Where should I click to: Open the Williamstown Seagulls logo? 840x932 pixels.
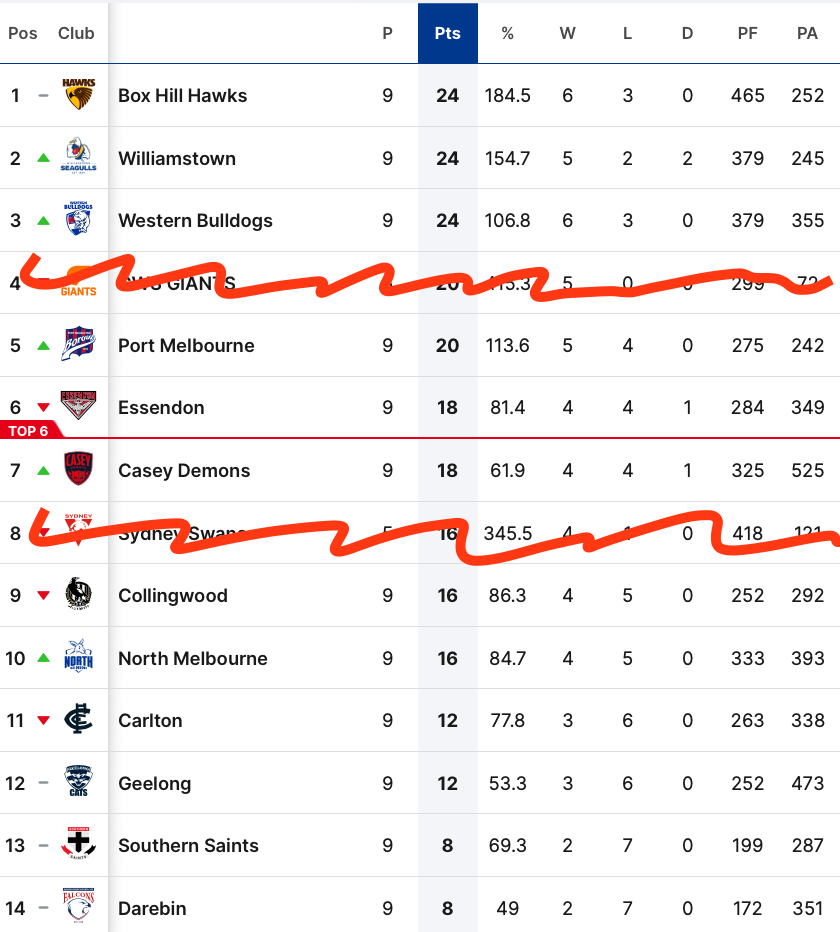[78, 156]
